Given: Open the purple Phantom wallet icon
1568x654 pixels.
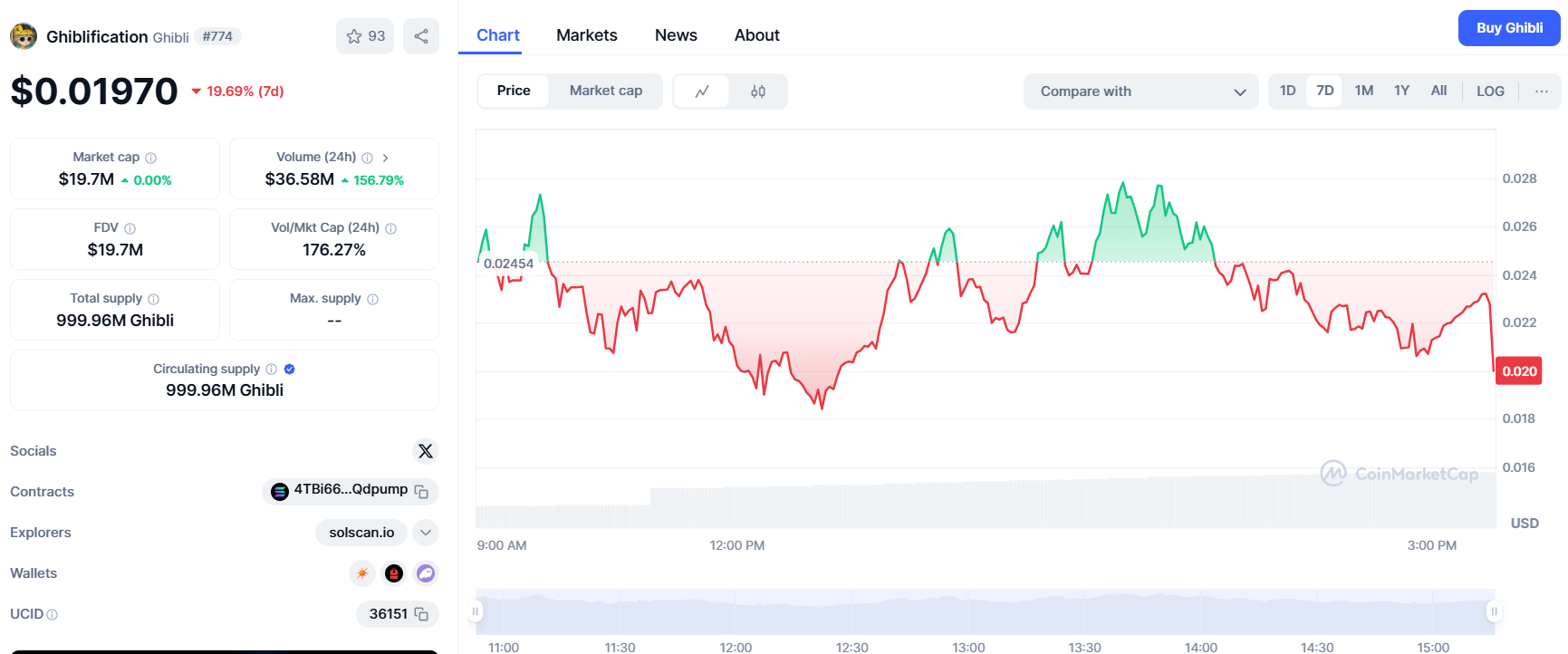Looking at the screenshot, I should tap(426, 573).
